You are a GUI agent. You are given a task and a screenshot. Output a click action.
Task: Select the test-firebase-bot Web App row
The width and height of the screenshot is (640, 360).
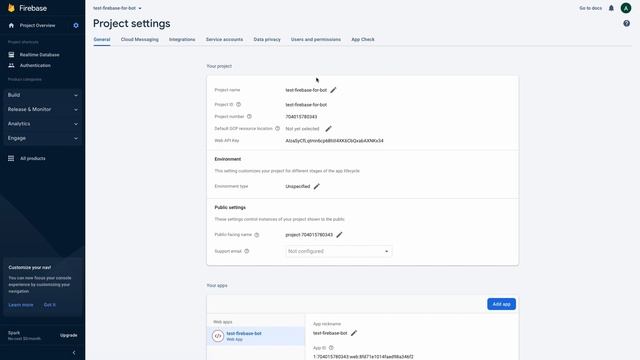(x=256, y=336)
